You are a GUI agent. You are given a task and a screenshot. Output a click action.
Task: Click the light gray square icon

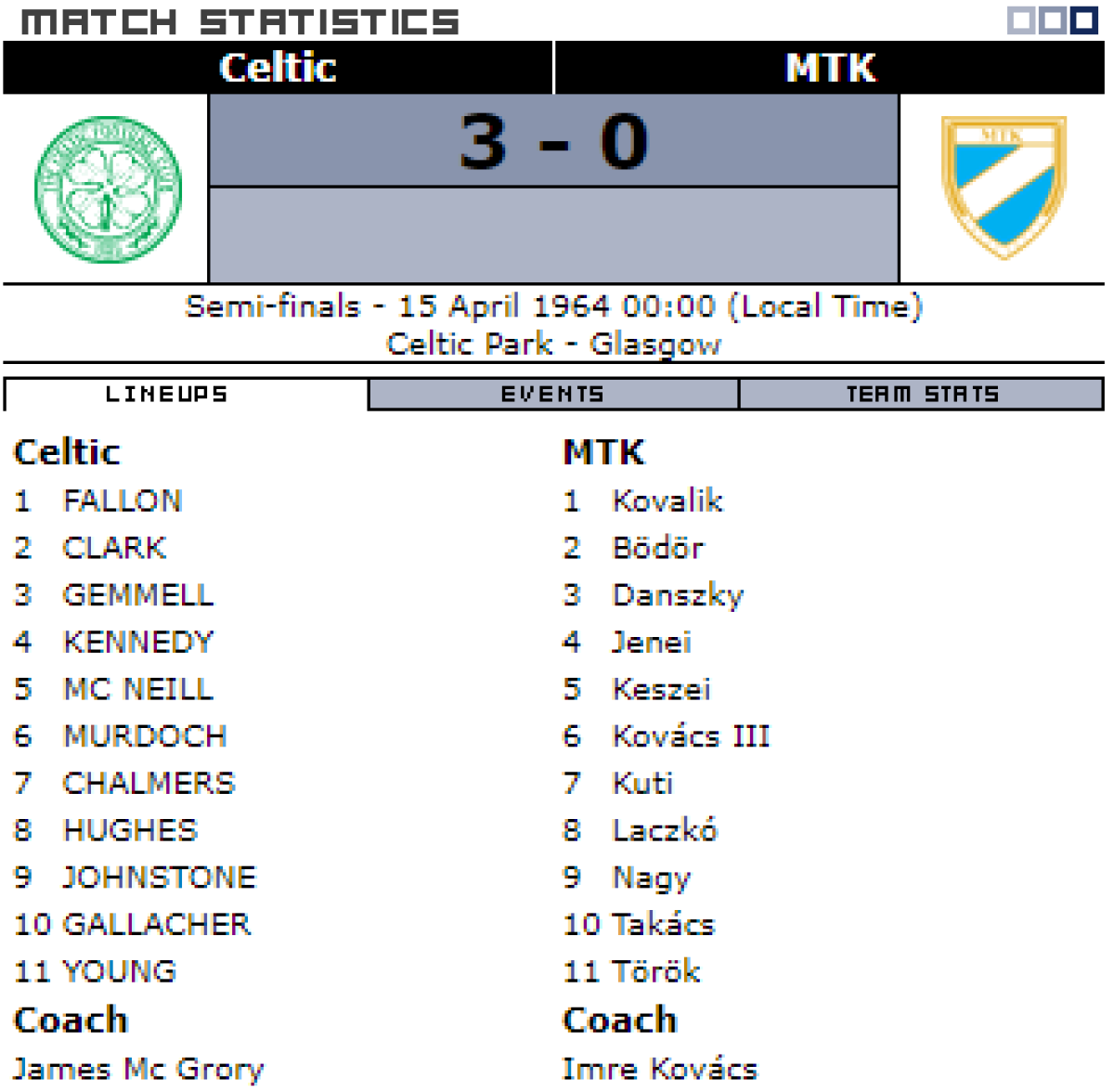click(1021, 20)
